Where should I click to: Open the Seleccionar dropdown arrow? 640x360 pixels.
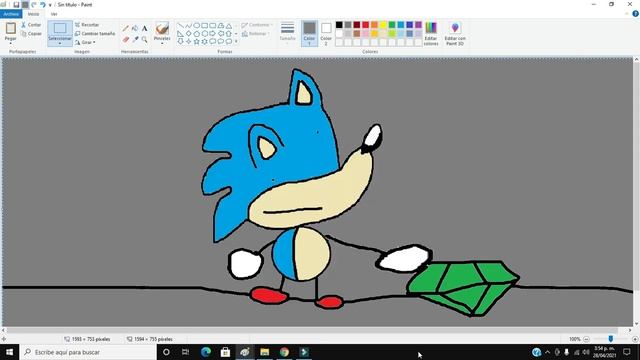pos(60,43)
